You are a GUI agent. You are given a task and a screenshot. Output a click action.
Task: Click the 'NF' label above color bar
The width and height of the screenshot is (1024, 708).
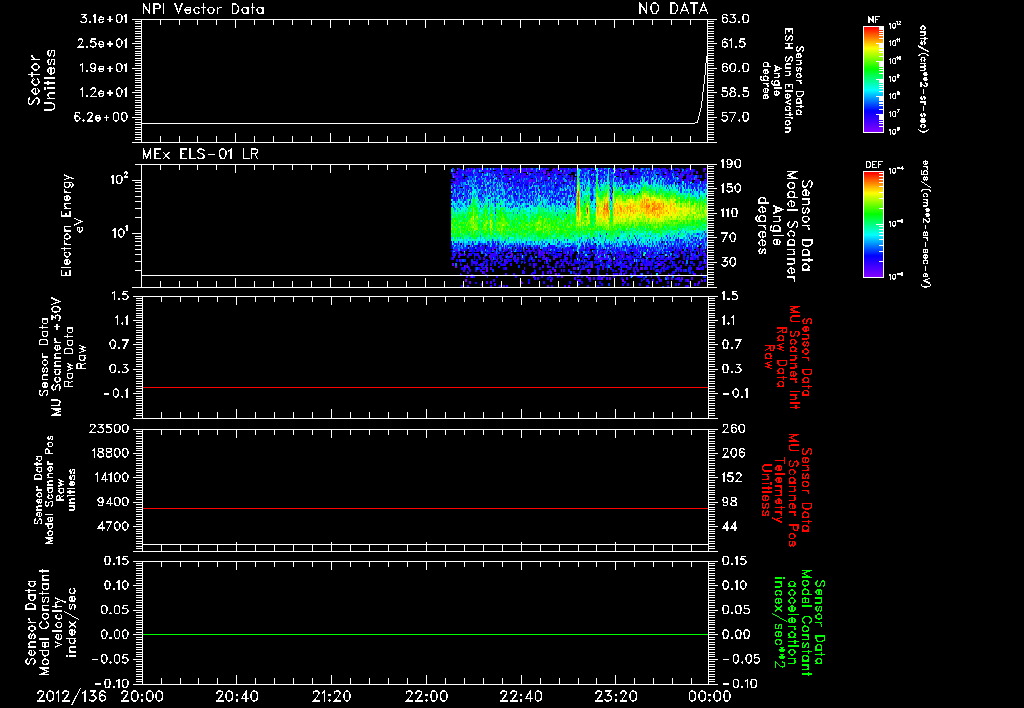tap(873, 20)
